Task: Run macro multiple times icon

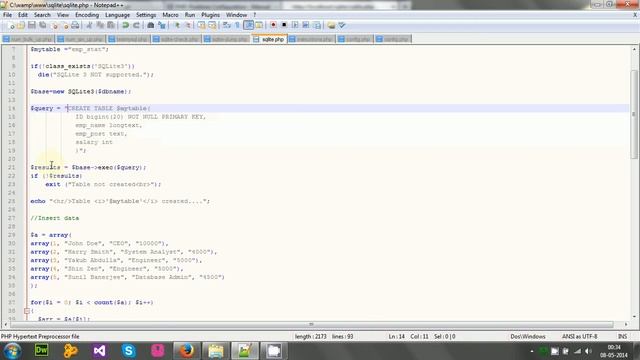Action: 306,25
